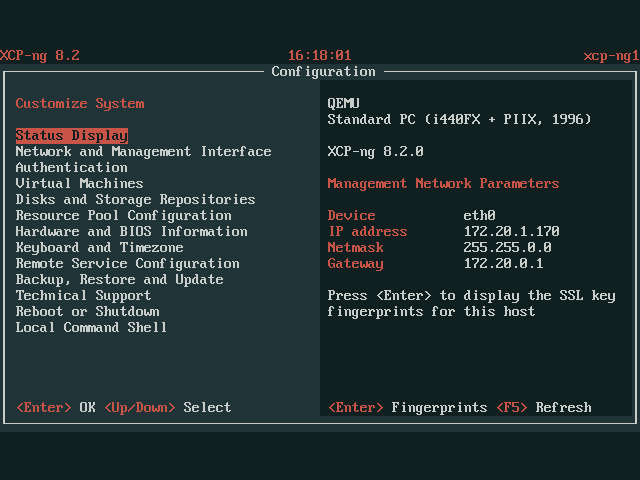Click the QEMU manufacturer text
Screen dimensions: 640x480
pyautogui.click(x=343, y=103)
